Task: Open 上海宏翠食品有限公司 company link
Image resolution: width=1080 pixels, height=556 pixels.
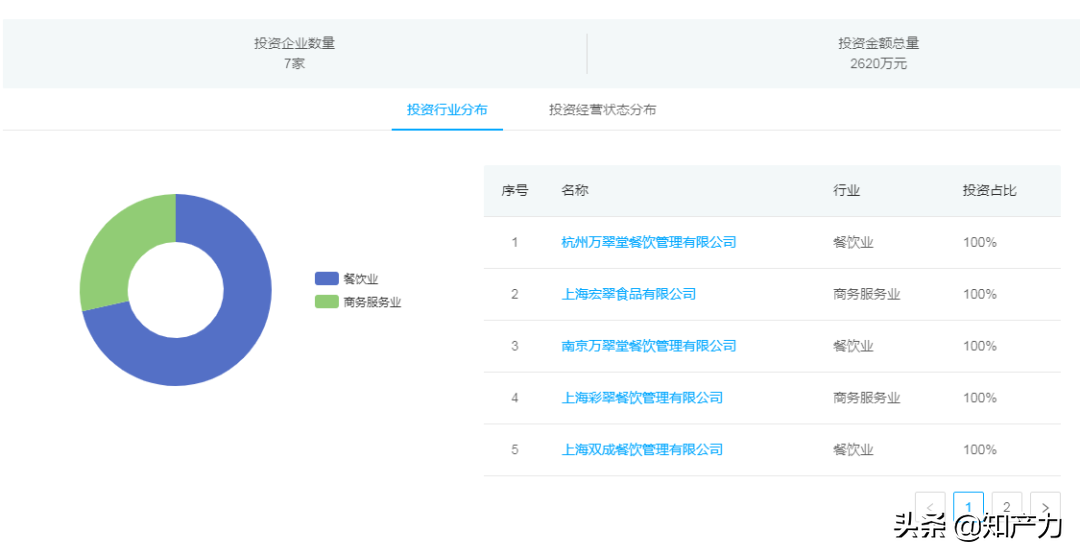Action: pyautogui.click(x=629, y=294)
